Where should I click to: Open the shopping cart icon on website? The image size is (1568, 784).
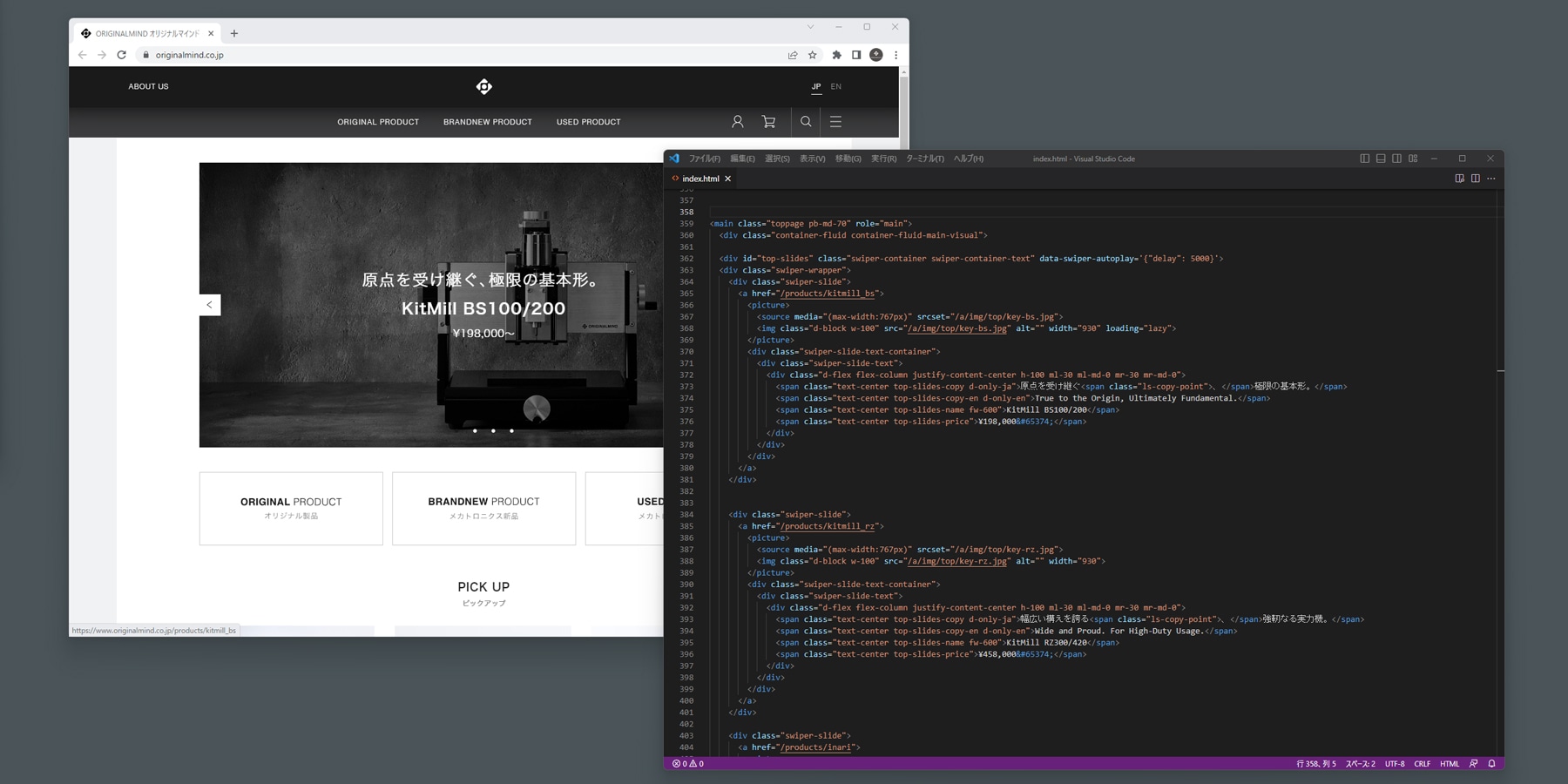pyautogui.click(x=768, y=122)
